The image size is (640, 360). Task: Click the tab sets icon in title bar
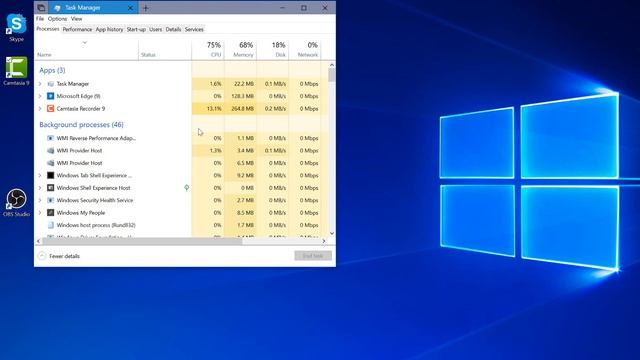click(41, 7)
